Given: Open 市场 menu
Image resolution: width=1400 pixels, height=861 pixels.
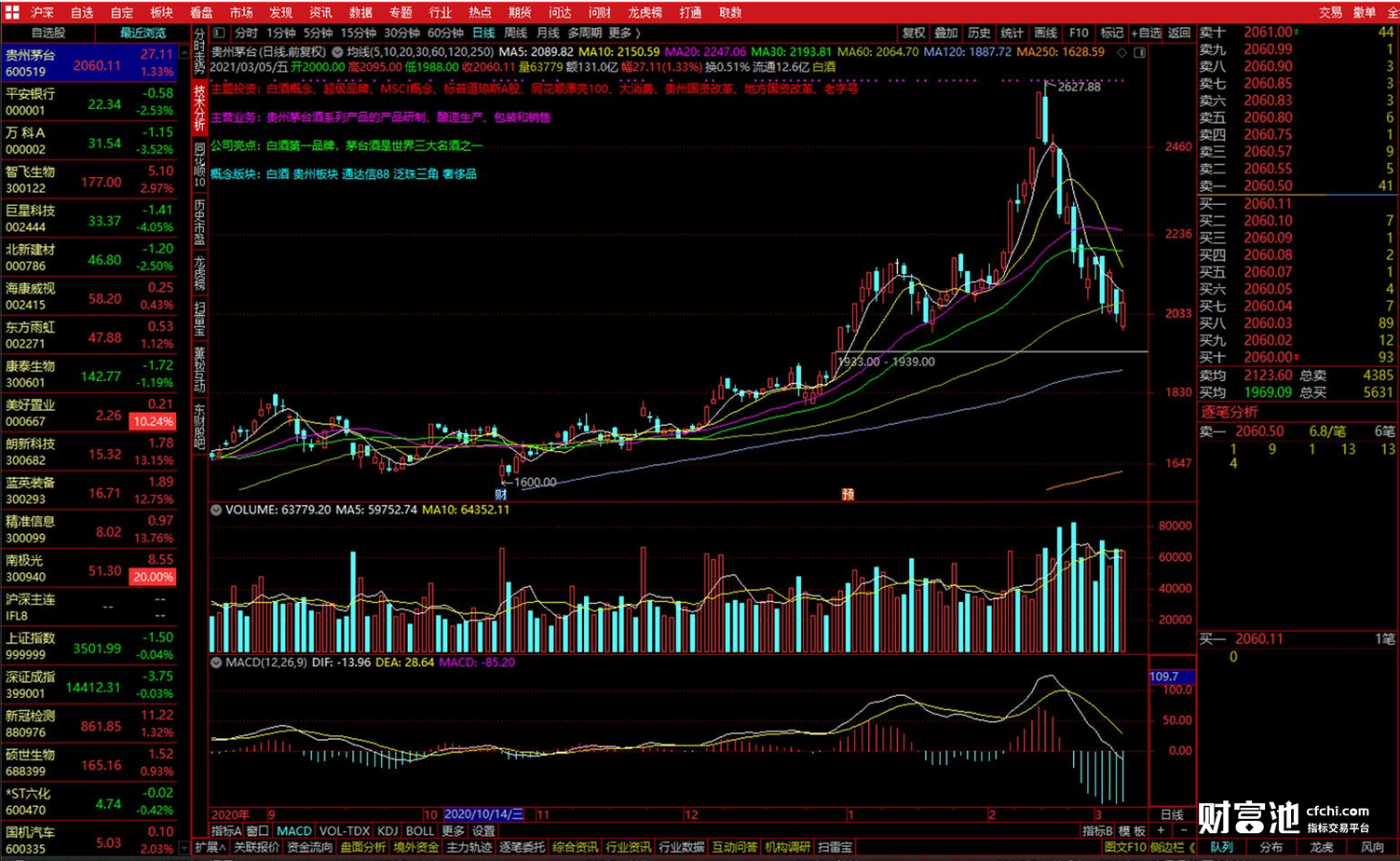Looking at the screenshot, I should [x=241, y=12].
